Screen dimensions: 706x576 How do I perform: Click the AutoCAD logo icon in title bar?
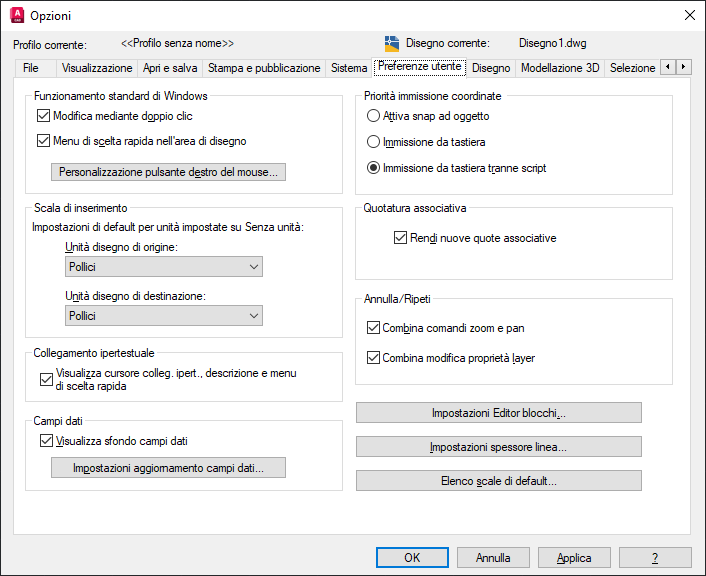pyautogui.click(x=16, y=15)
